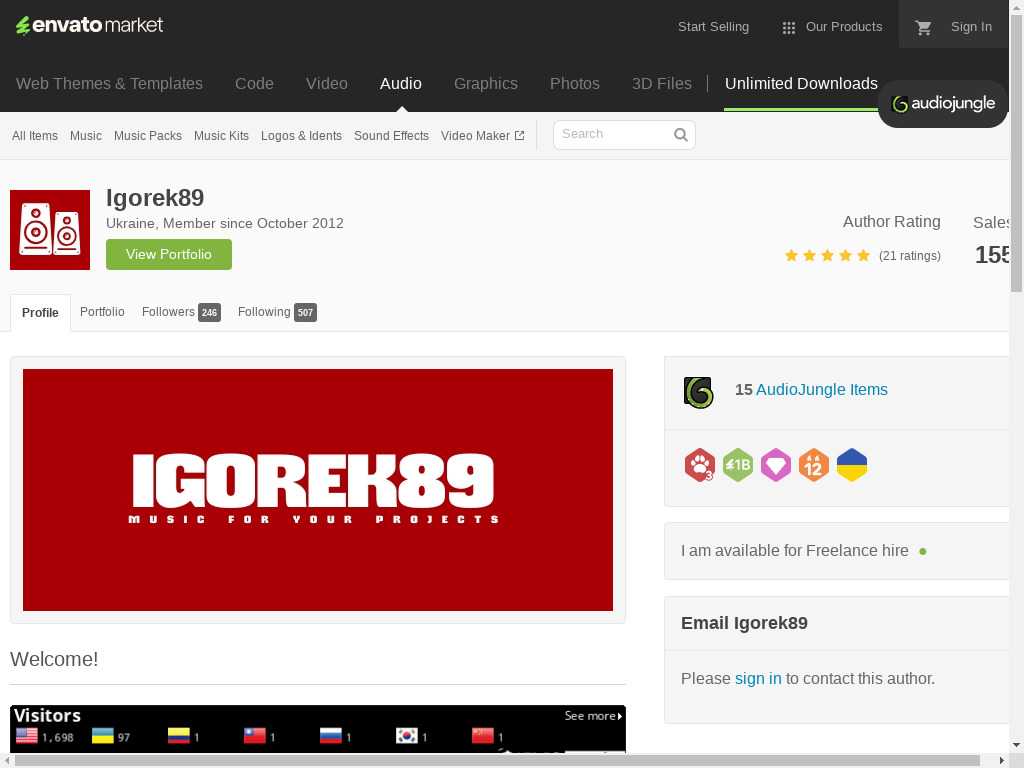Click the scrollbar down arrow

click(1017, 745)
